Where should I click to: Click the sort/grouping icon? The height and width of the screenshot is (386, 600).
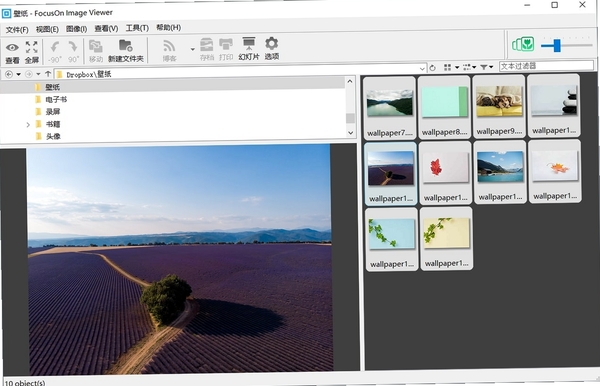467,67
